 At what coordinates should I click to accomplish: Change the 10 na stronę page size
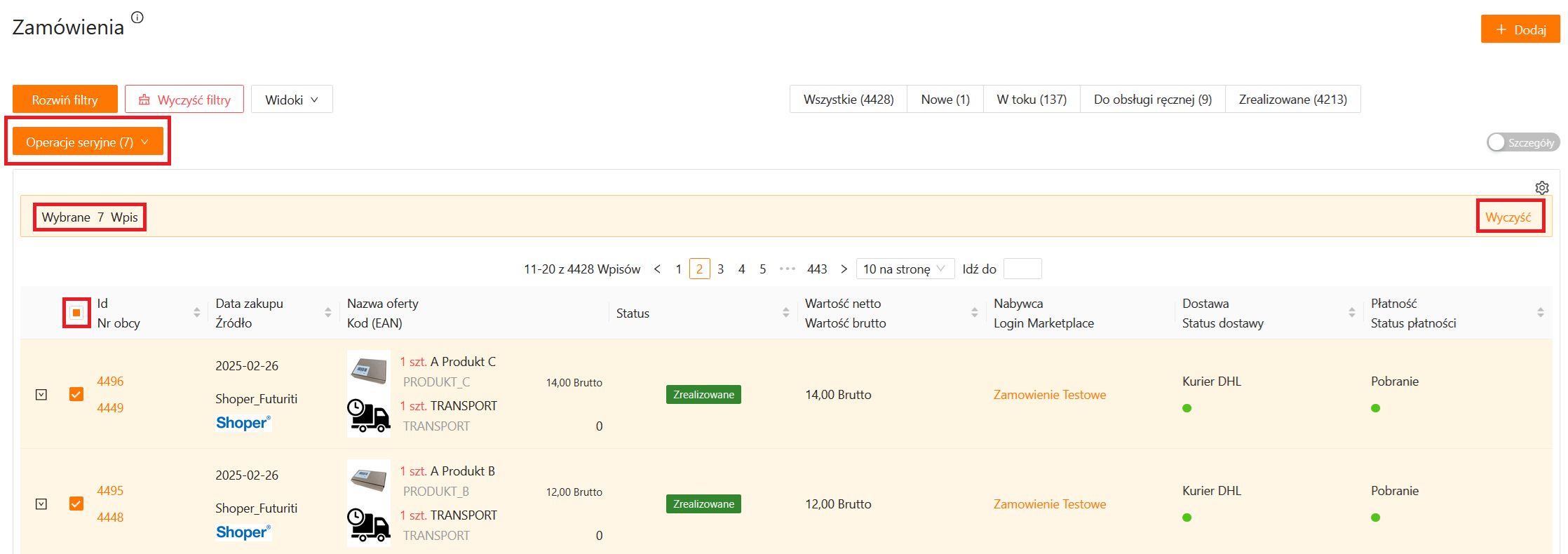(x=905, y=269)
